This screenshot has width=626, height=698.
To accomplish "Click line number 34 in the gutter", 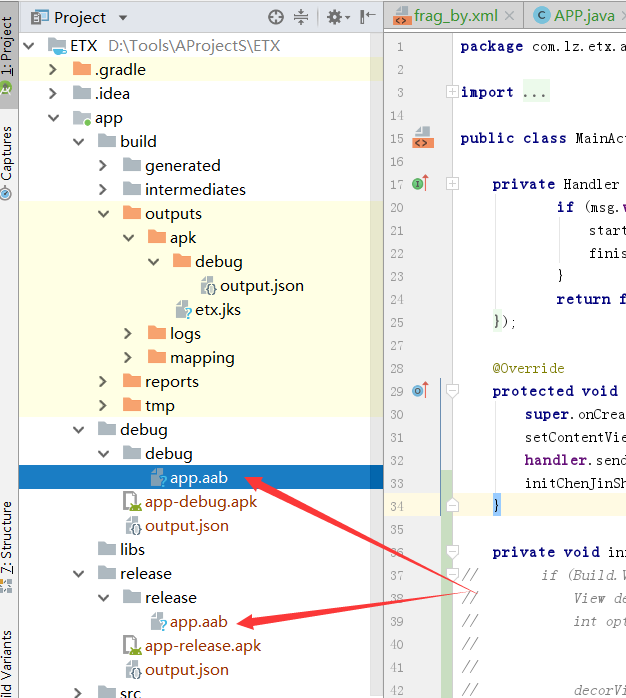I will 397,506.
